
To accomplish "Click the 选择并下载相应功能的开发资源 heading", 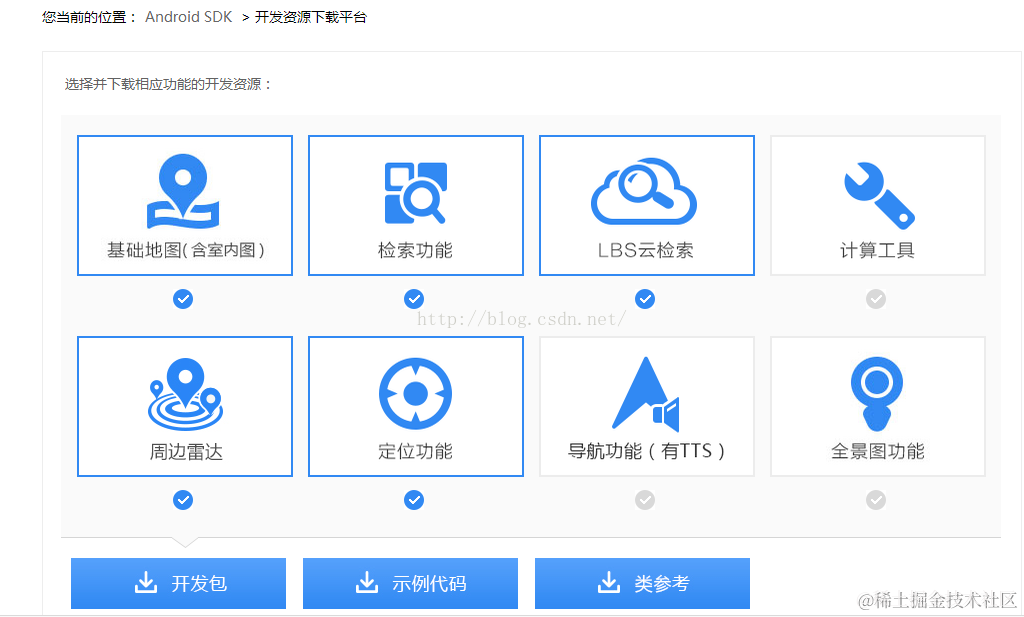I will (x=168, y=84).
